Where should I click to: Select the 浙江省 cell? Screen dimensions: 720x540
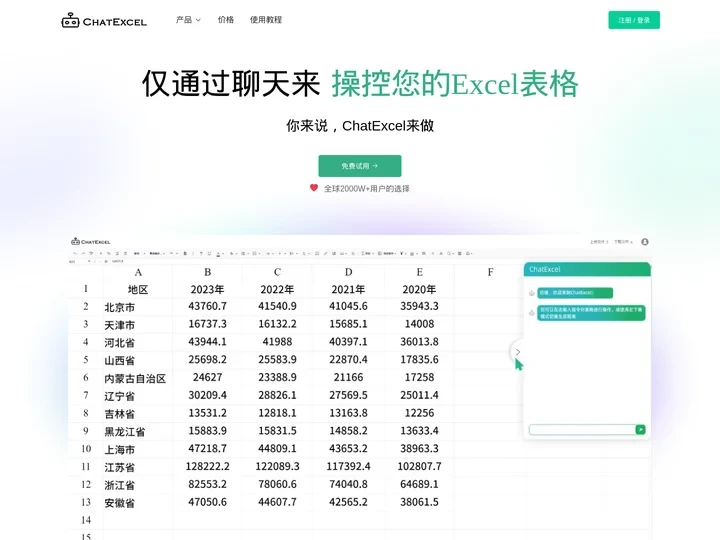coord(138,485)
